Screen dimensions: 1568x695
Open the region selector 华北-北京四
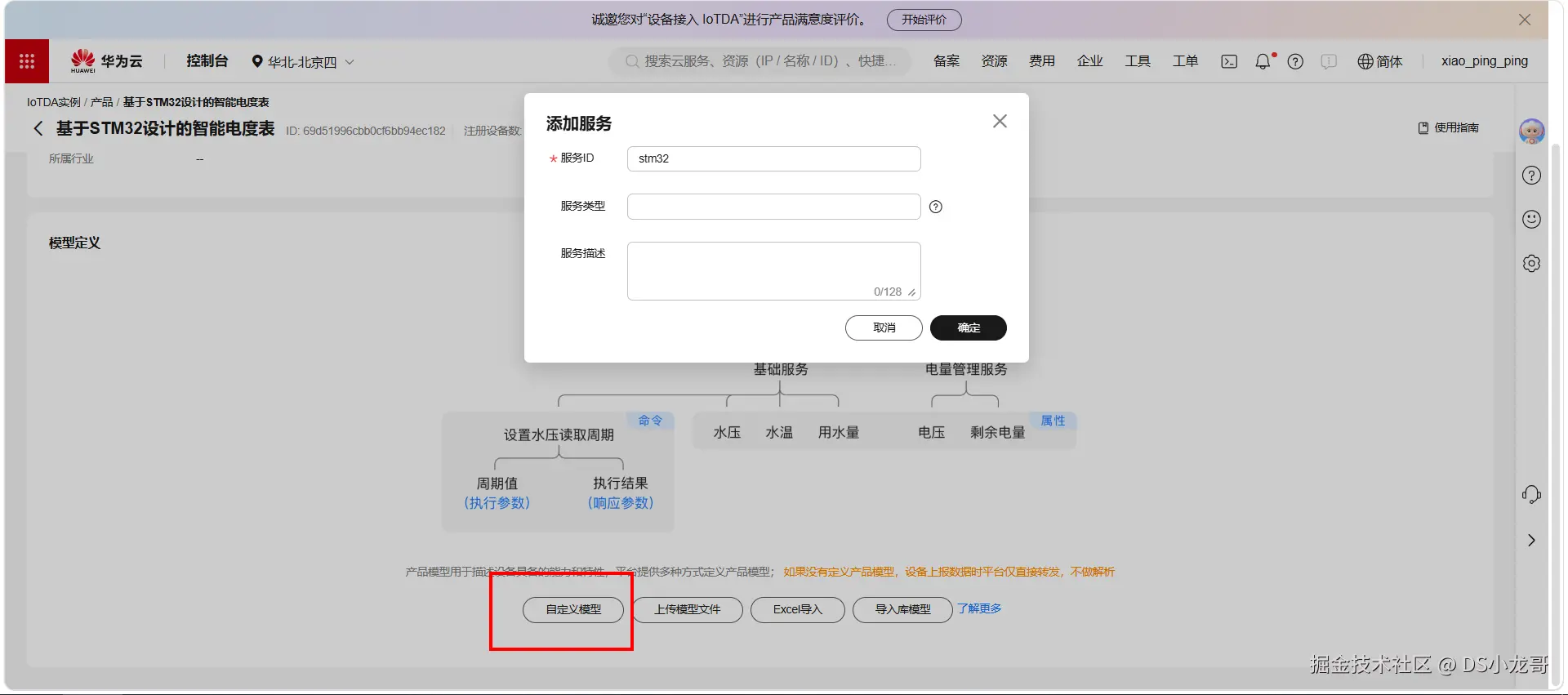pyautogui.click(x=303, y=61)
